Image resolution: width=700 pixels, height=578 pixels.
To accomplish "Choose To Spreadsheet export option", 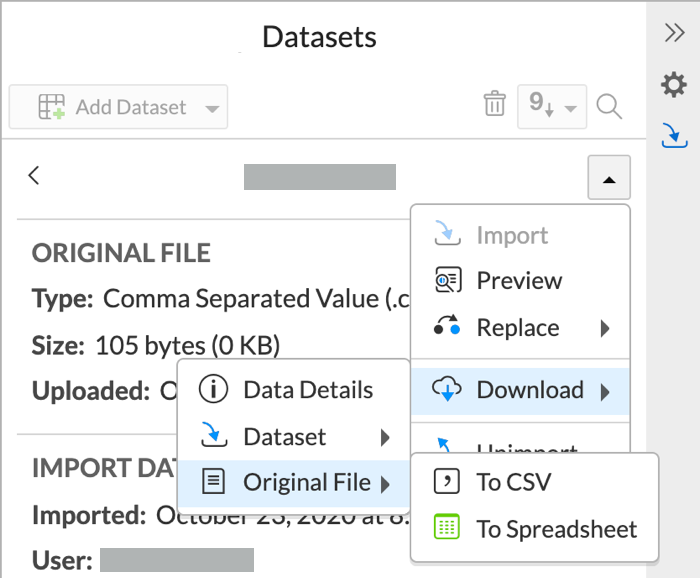I will pyautogui.click(x=534, y=529).
